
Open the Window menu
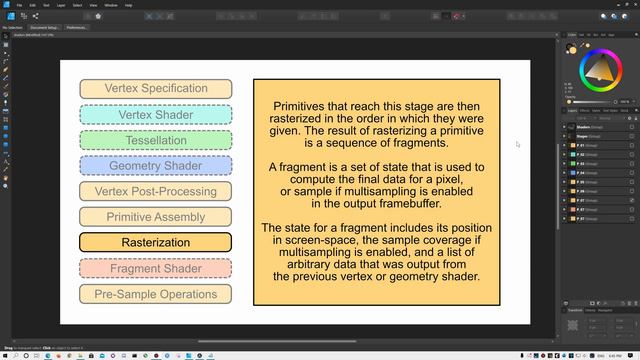coord(111,5)
